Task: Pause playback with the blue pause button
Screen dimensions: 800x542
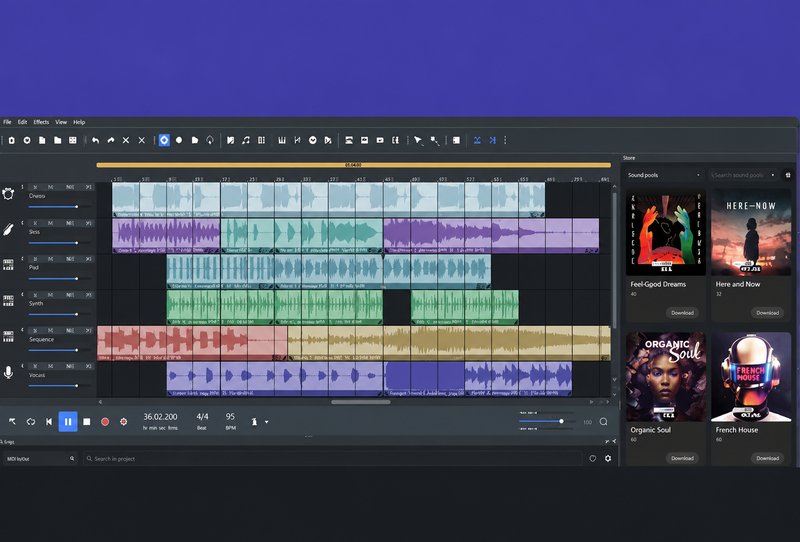Action: point(68,422)
